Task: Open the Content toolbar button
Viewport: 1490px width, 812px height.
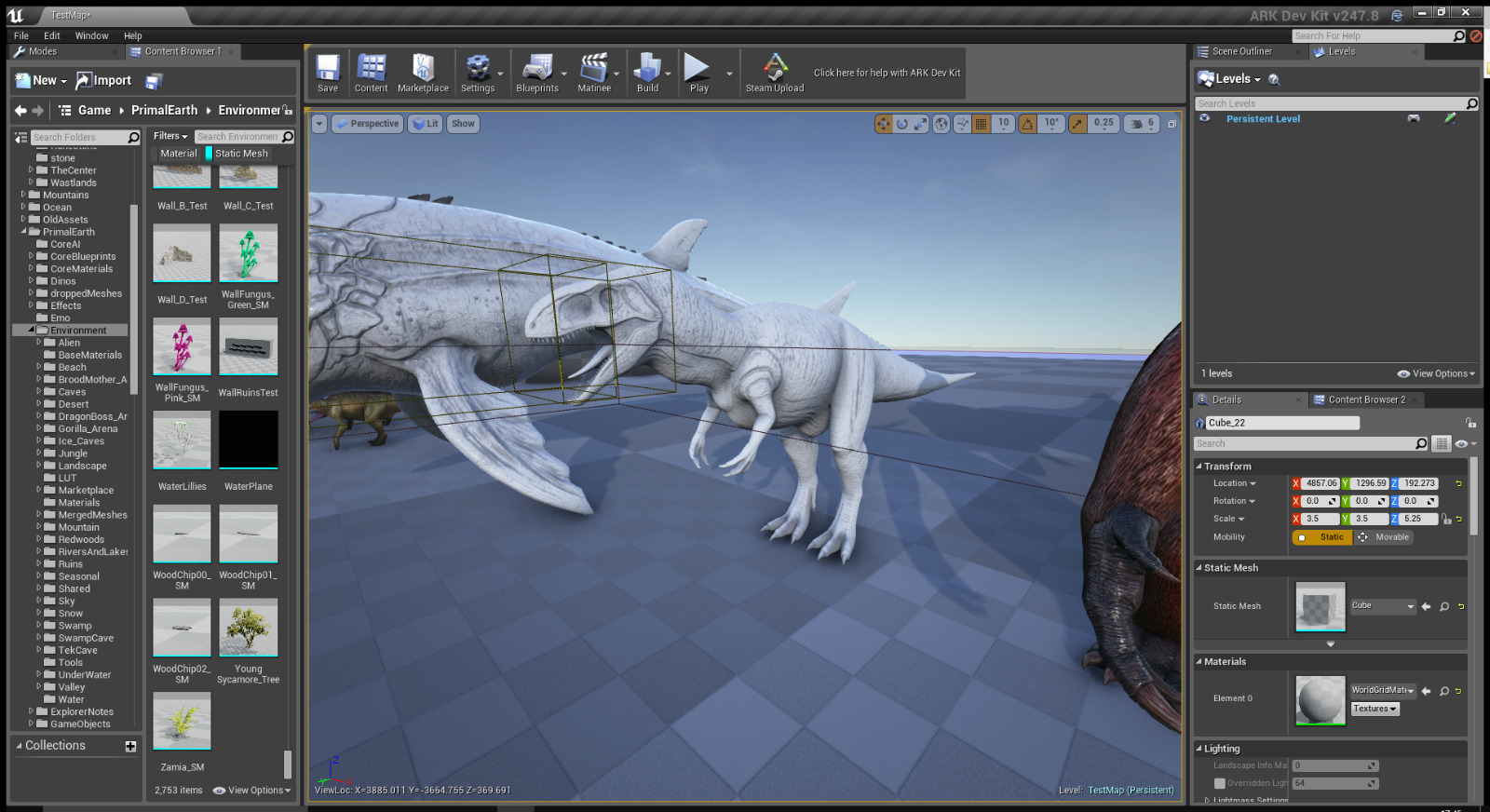Action: coord(371,74)
